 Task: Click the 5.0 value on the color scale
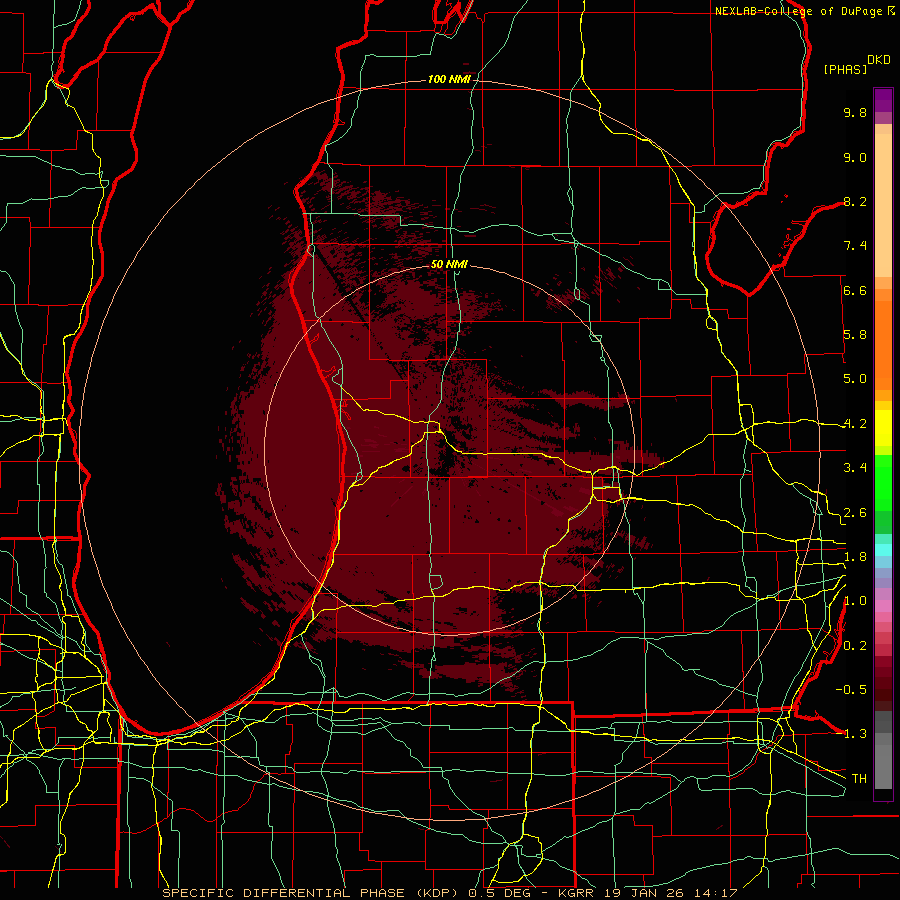855,379
